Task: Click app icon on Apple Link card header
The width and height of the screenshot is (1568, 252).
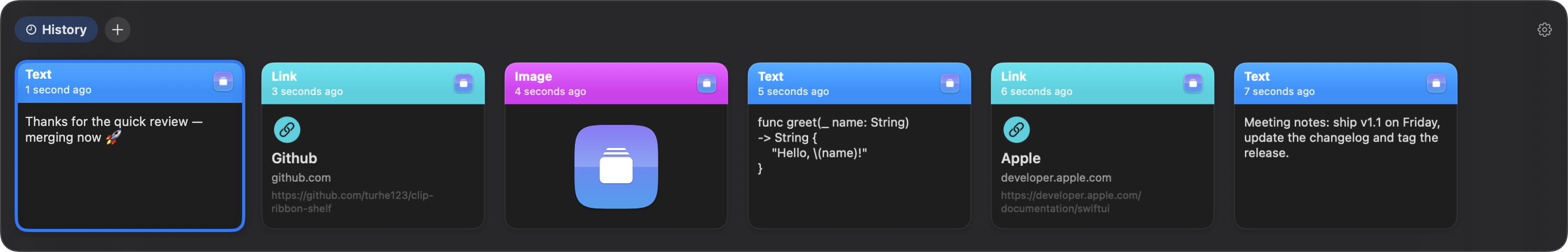Action: 1193,83
